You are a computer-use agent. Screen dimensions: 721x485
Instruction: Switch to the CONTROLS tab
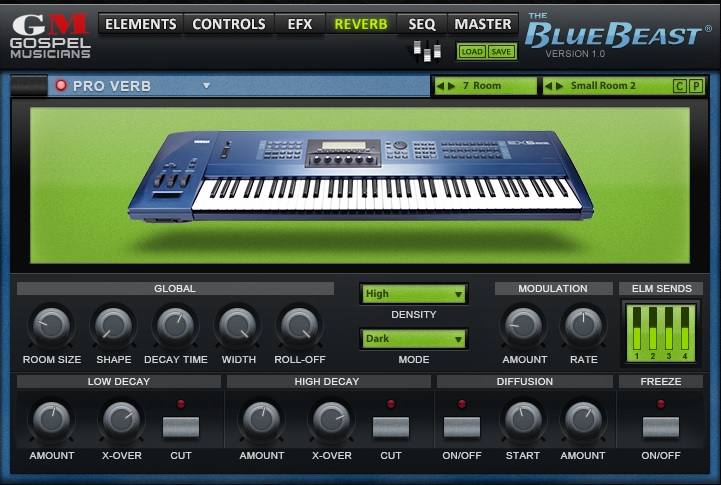point(229,24)
